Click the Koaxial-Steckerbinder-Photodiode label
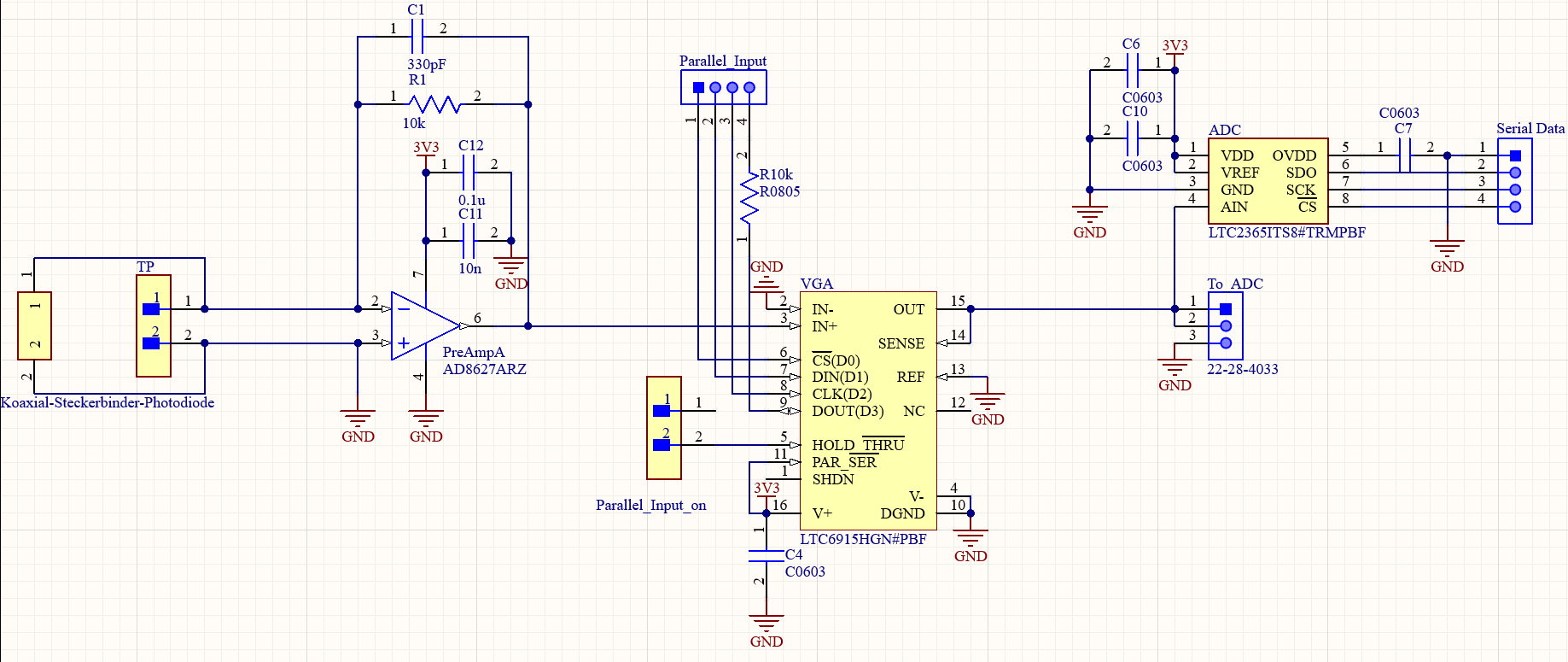The width and height of the screenshot is (1568, 662). pyautogui.click(x=108, y=402)
